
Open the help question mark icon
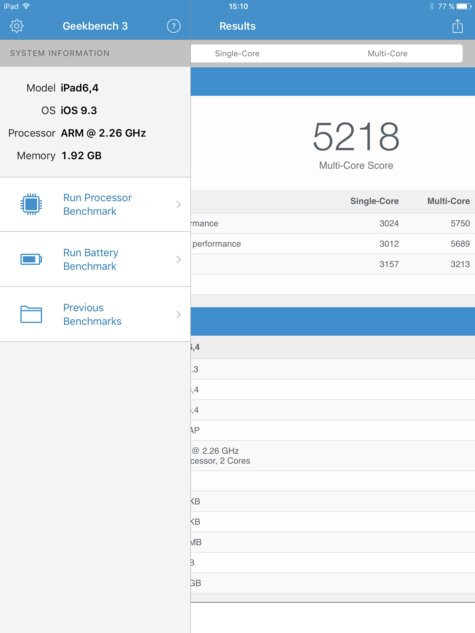click(174, 26)
